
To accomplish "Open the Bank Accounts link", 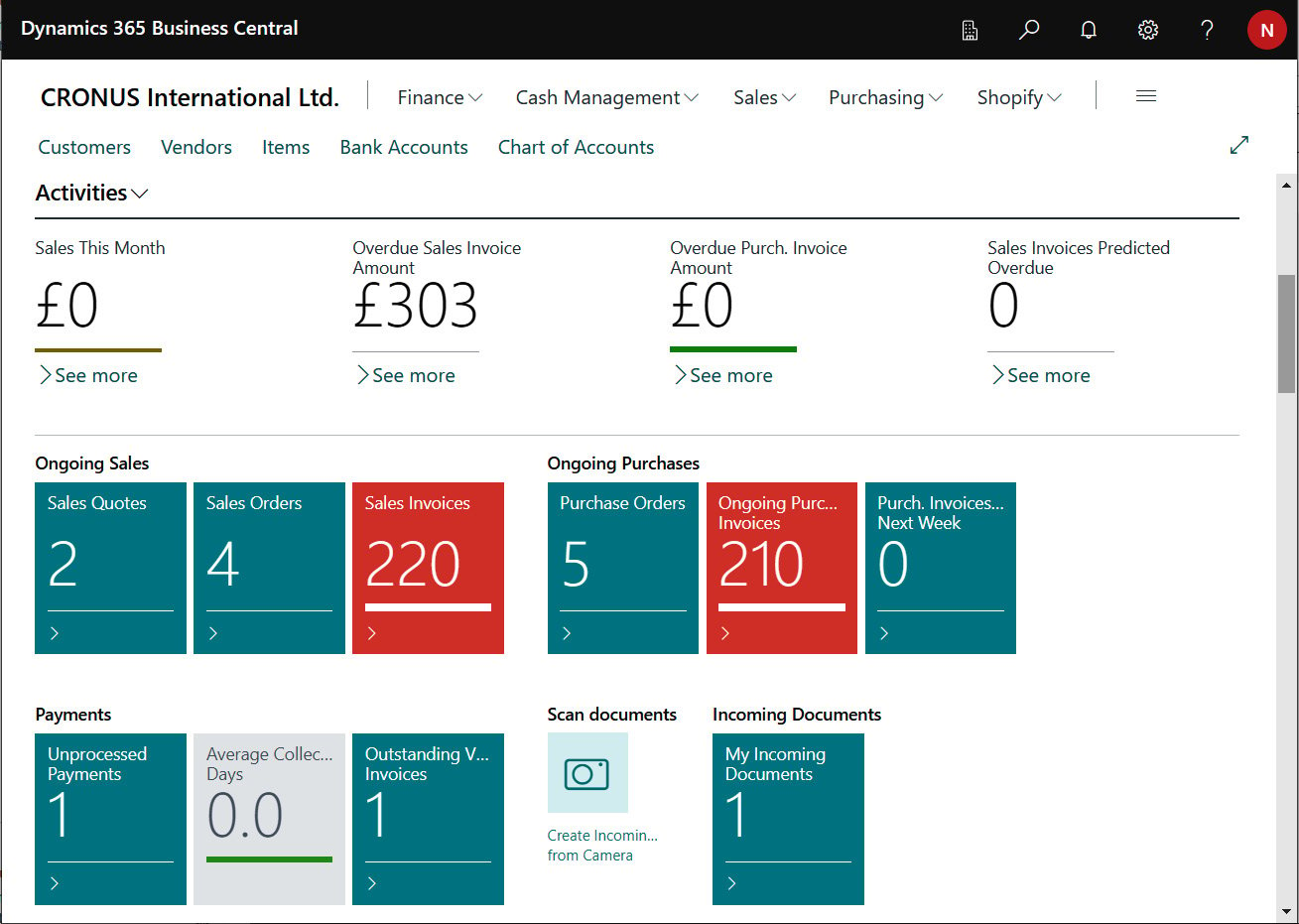I will point(404,147).
